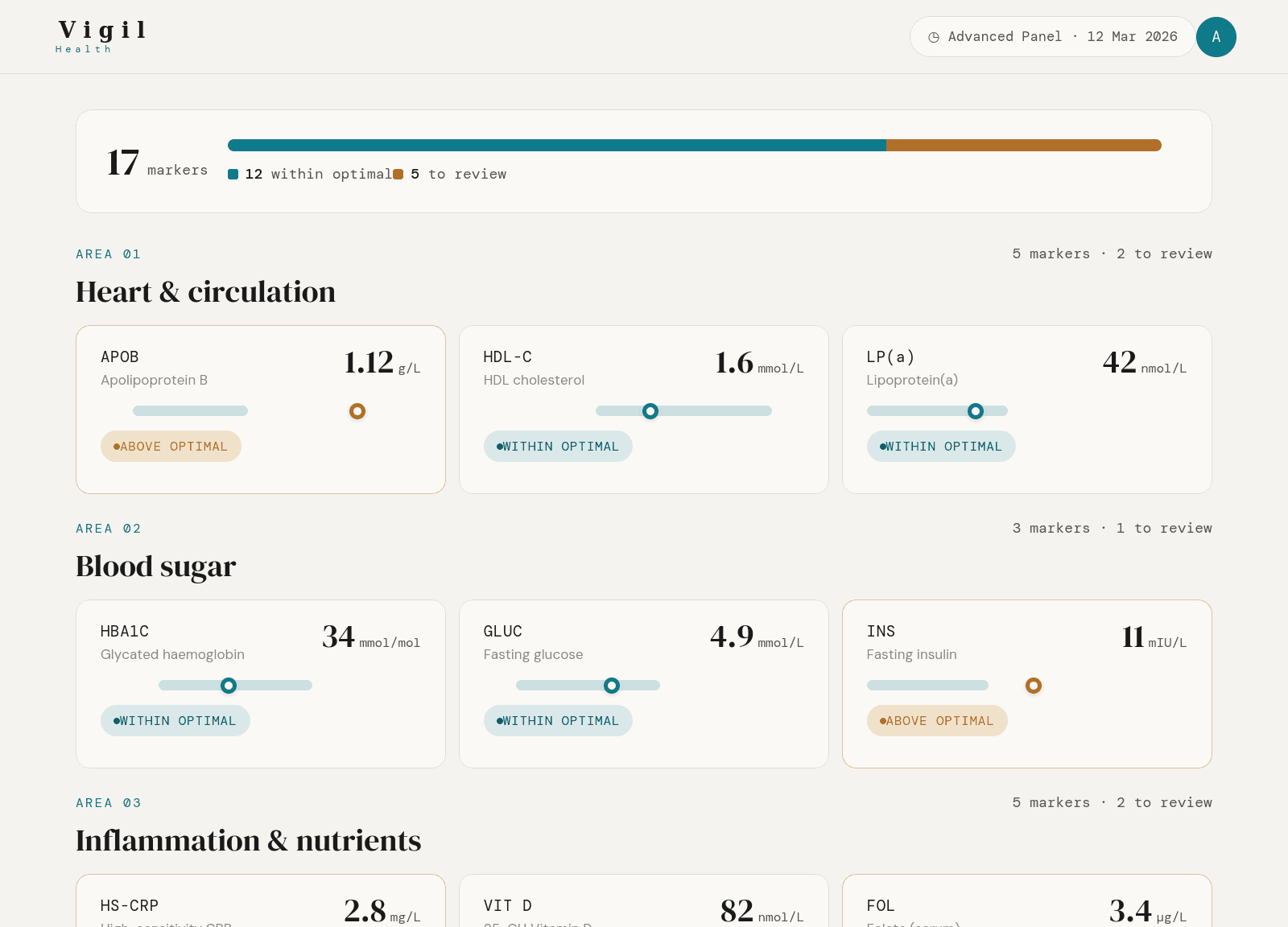This screenshot has height=927, width=1288.
Task: Click the GLUC value 4.9 mmol/L
Action: click(x=757, y=637)
